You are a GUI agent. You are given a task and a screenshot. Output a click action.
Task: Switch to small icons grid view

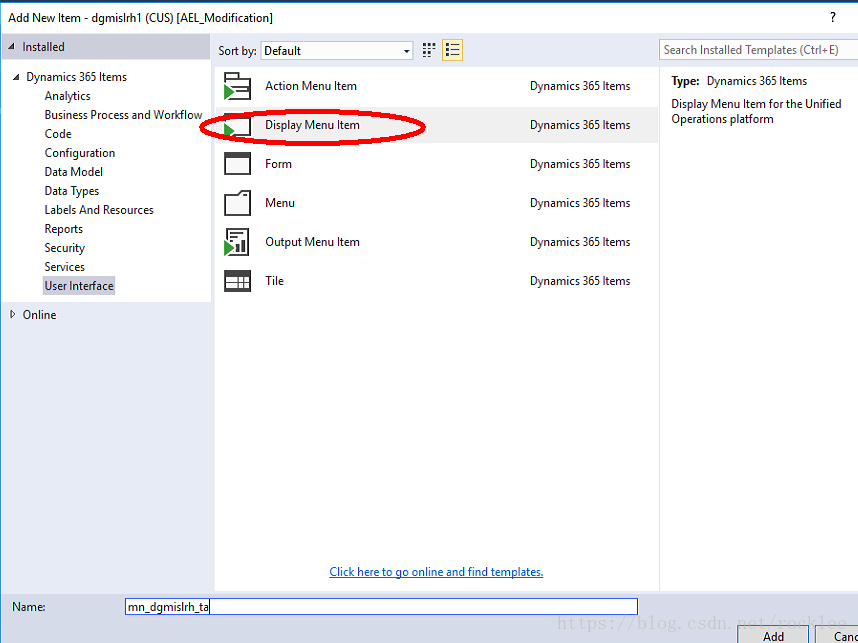(429, 50)
